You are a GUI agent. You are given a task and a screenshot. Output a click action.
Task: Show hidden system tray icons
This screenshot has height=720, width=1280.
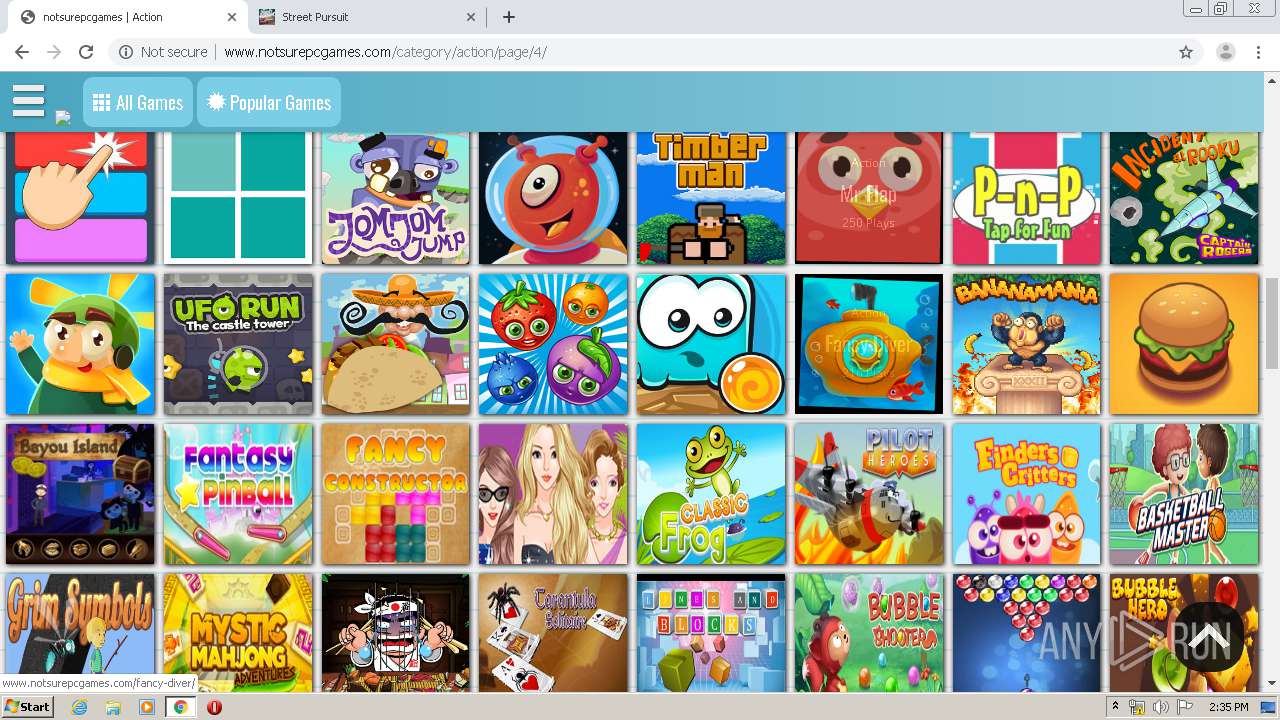[1116, 707]
